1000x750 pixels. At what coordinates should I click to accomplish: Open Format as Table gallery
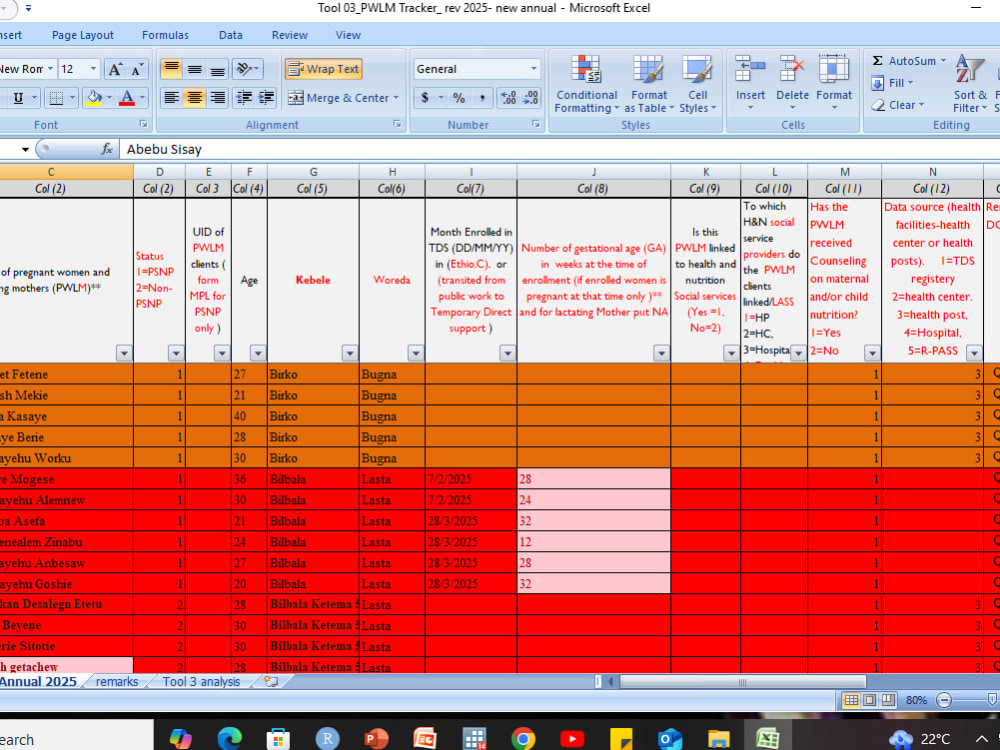[x=649, y=84]
